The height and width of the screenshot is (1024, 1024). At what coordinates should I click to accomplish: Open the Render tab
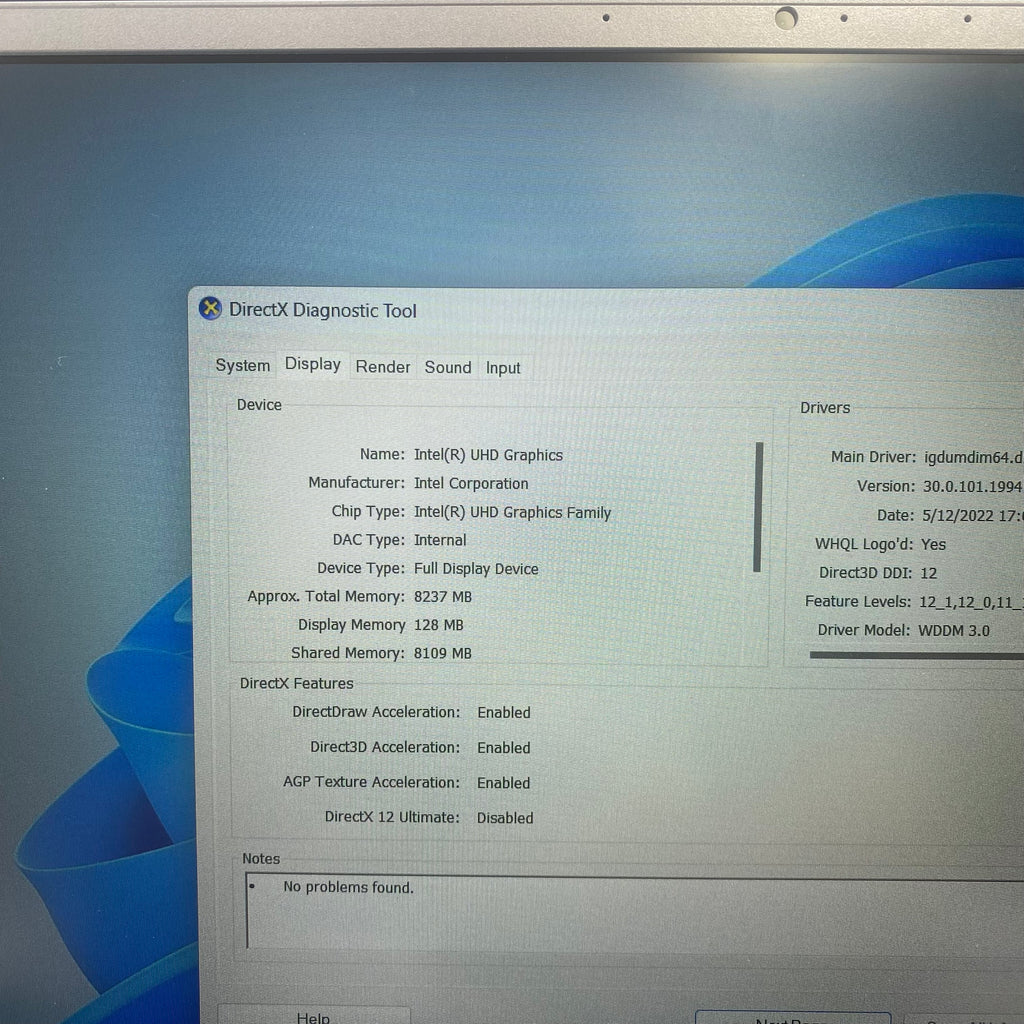pos(383,367)
